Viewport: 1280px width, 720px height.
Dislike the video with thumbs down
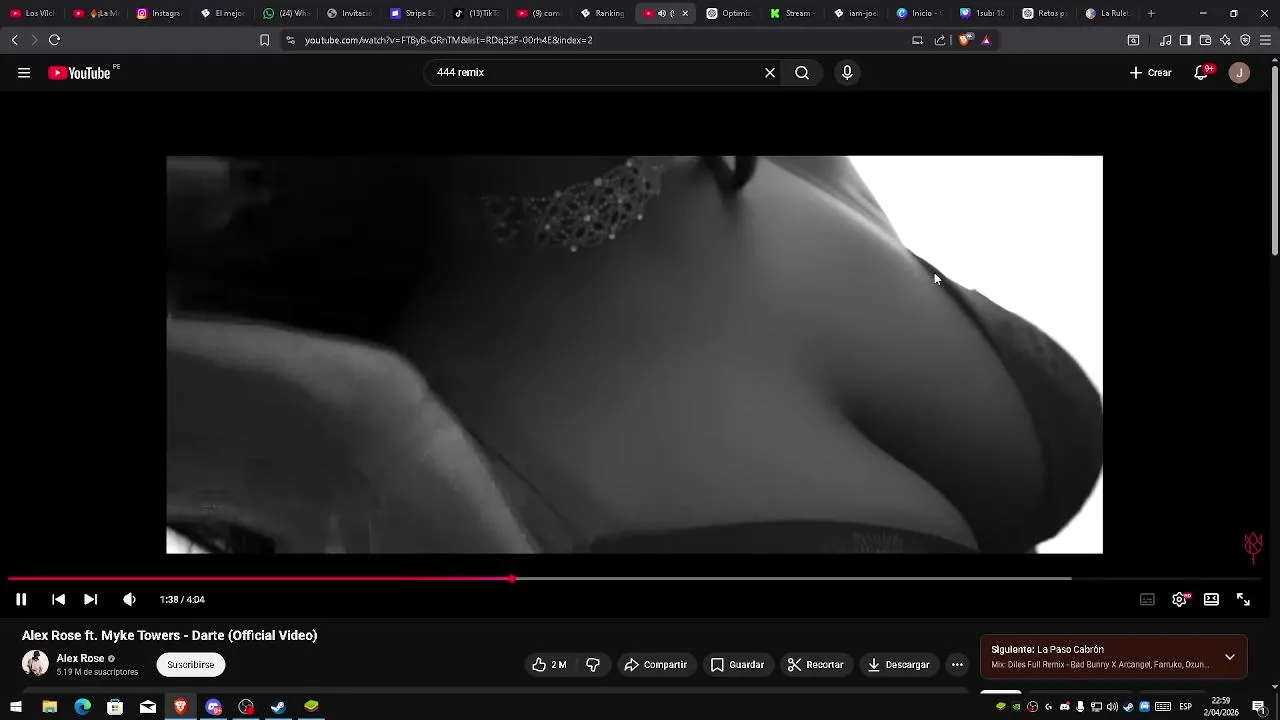(x=593, y=664)
